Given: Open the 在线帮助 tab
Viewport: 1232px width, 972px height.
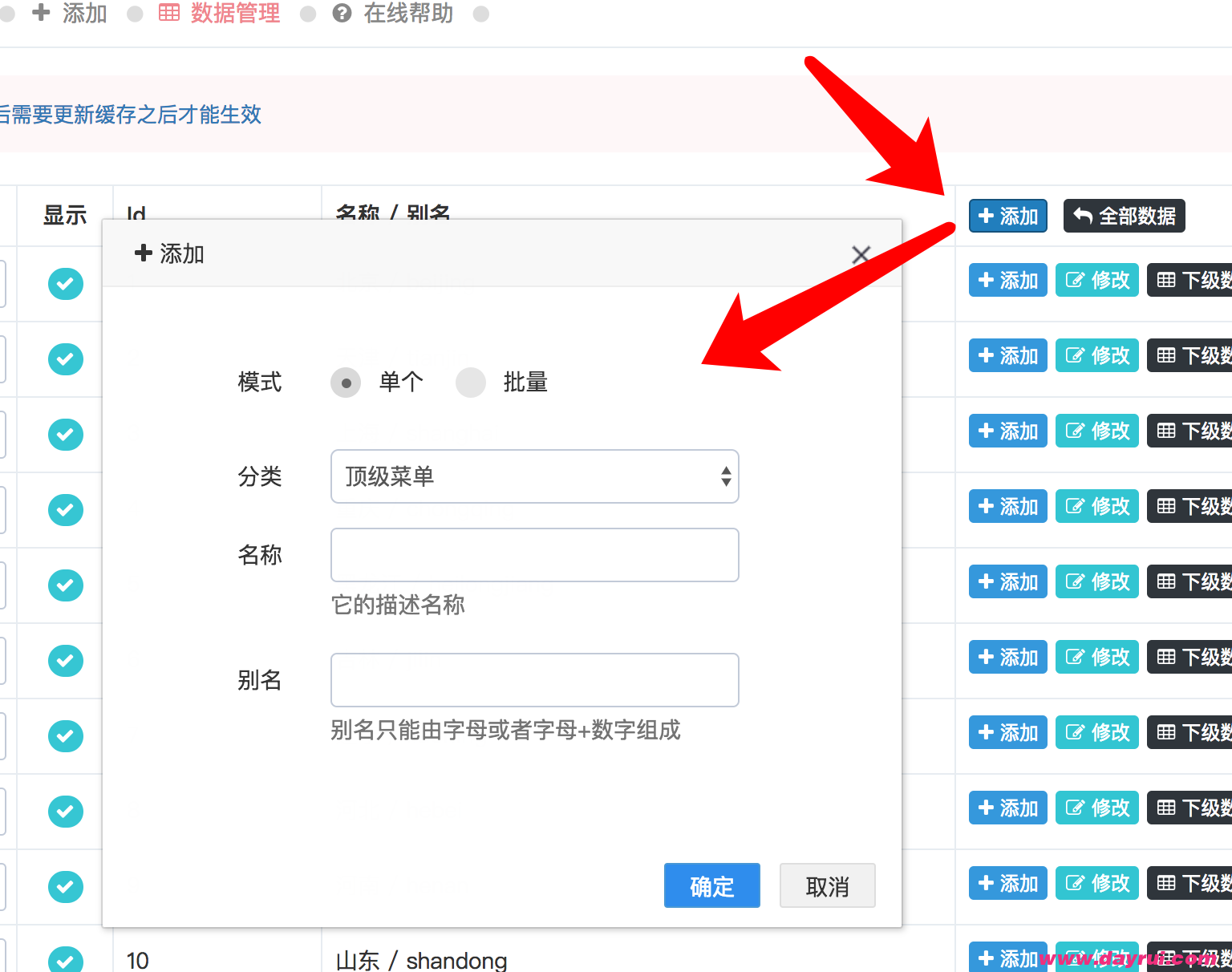Looking at the screenshot, I should (x=393, y=13).
